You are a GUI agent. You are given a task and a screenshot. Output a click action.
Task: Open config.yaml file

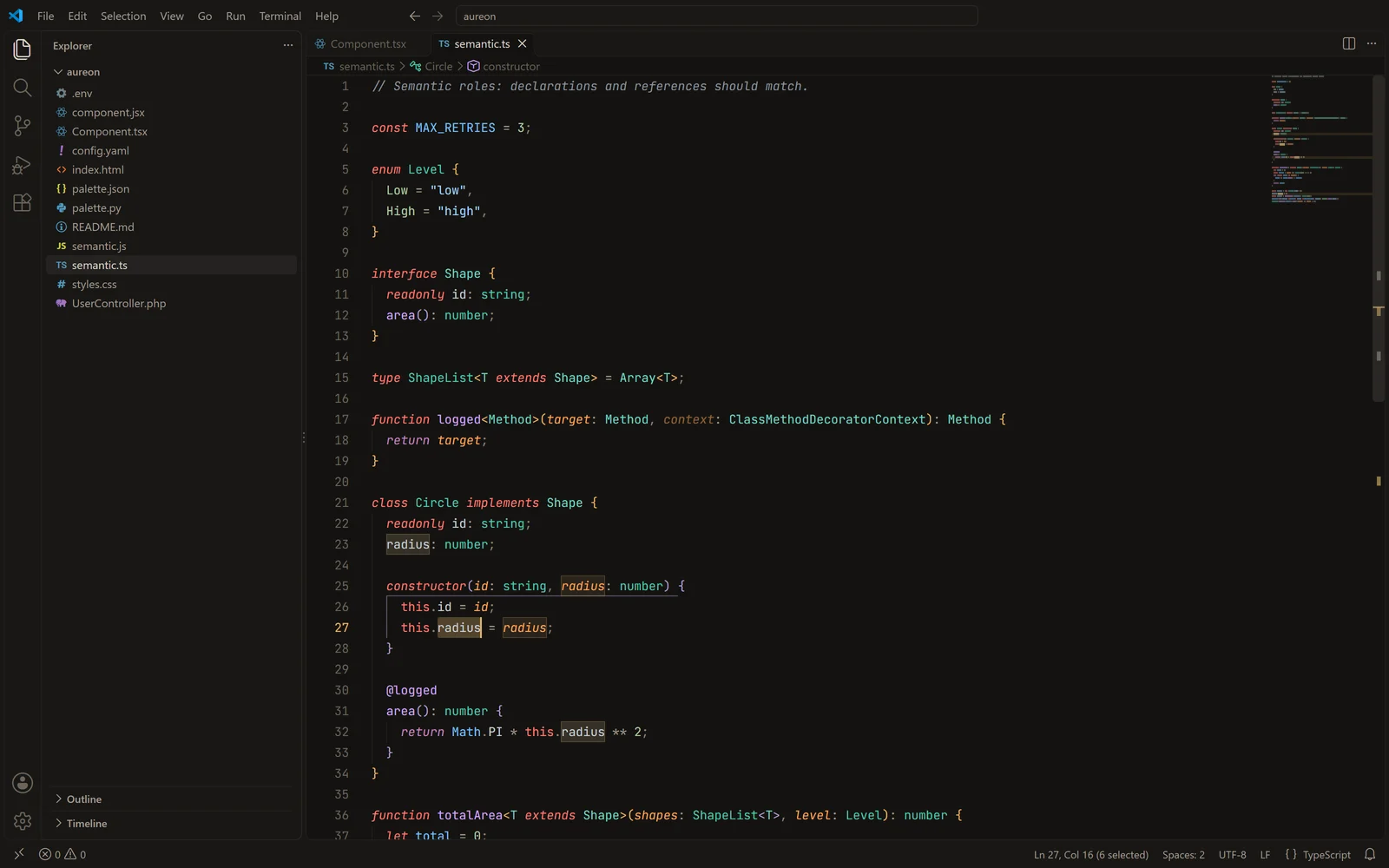(171, 150)
